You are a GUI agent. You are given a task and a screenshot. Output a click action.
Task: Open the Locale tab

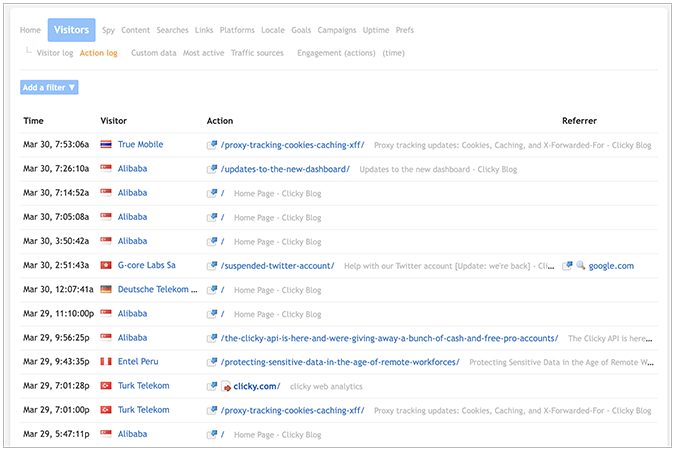click(x=273, y=30)
